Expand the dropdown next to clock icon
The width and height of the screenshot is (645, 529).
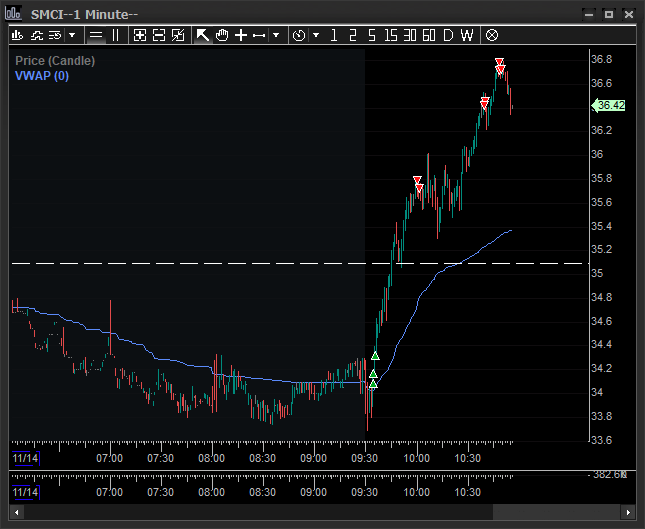click(x=316, y=35)
